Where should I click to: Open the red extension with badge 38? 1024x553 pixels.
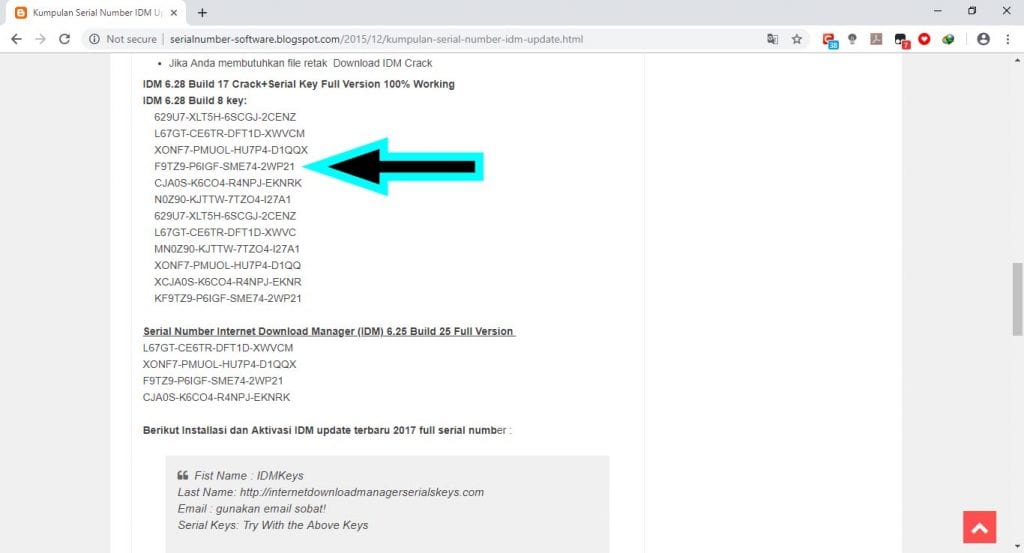click(829, 40)
